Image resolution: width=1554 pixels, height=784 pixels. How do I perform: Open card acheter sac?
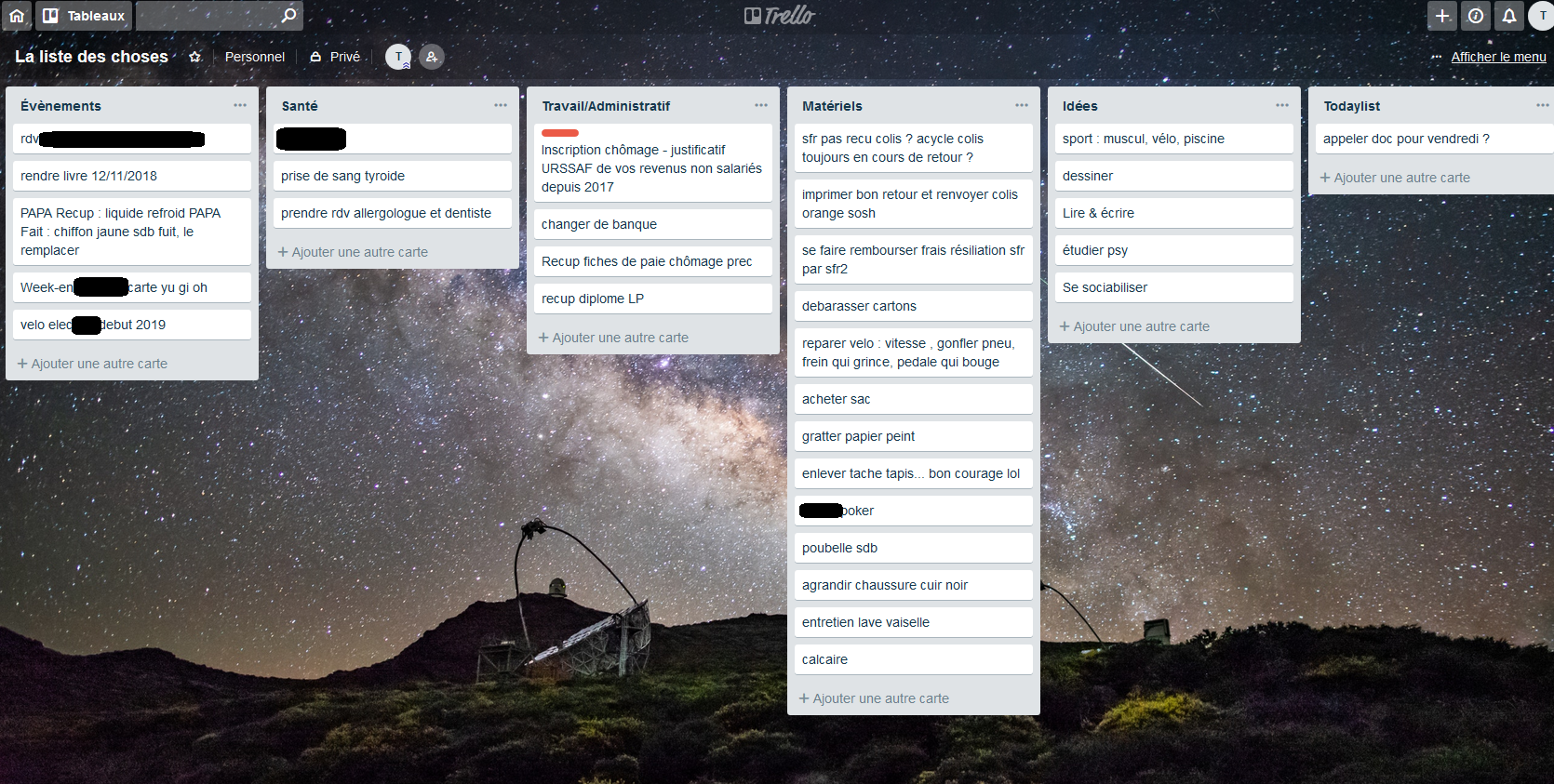(x=914, y=399)
